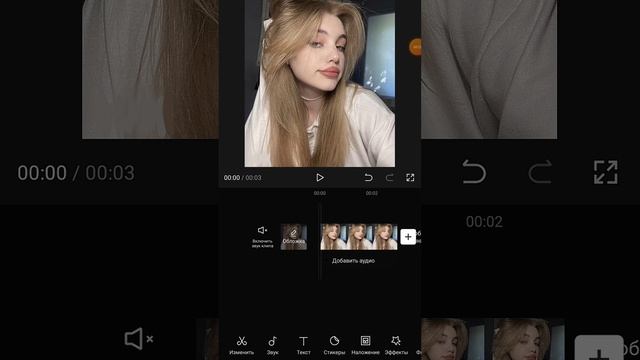
Task: Click the small Redo arrow left of the fullscreen icon
Action: (x=389, y=178)
